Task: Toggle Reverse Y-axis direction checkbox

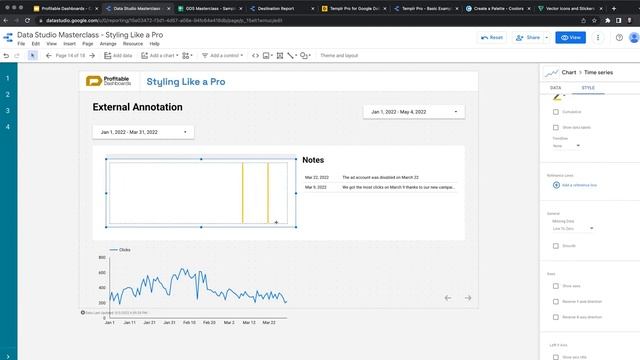Action: click(556, 302)
